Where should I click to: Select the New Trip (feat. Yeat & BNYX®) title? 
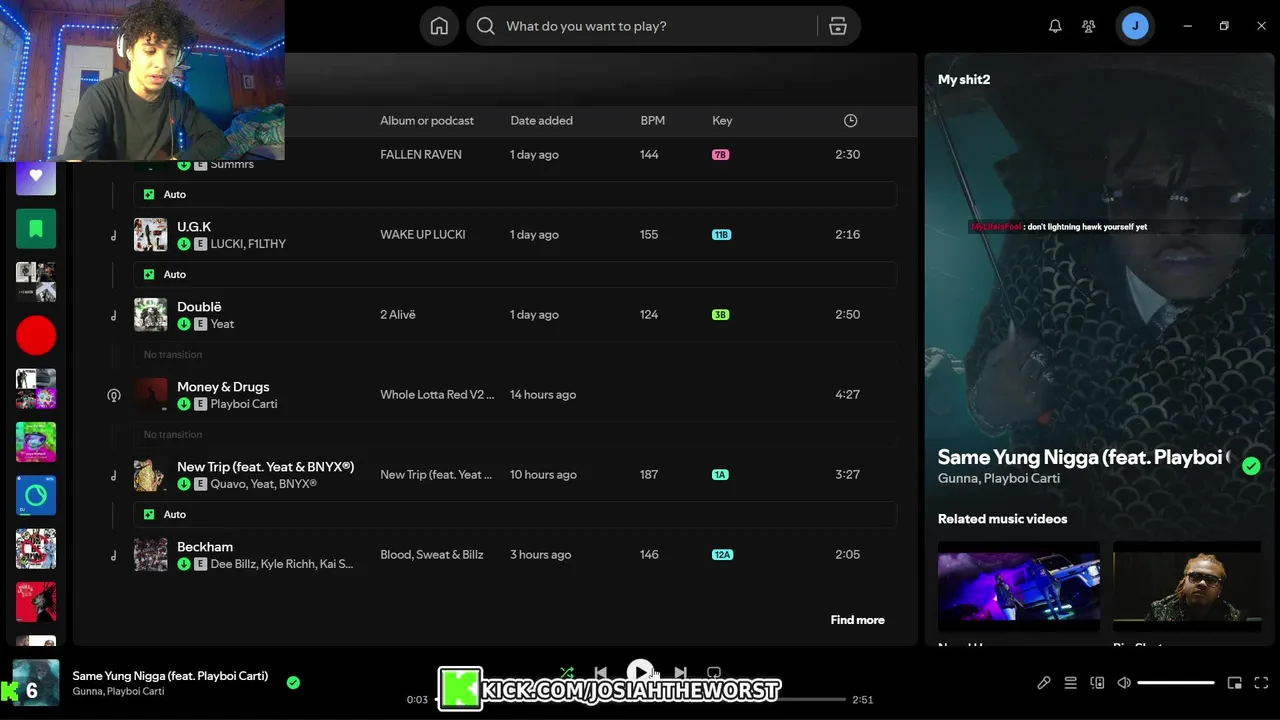pyautogui.click(x=265, y=467)
